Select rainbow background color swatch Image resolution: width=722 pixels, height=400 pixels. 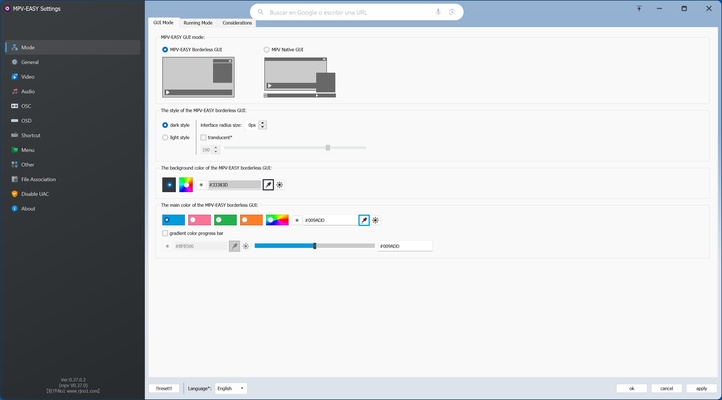pyautogui.click(x=186, y=185)
